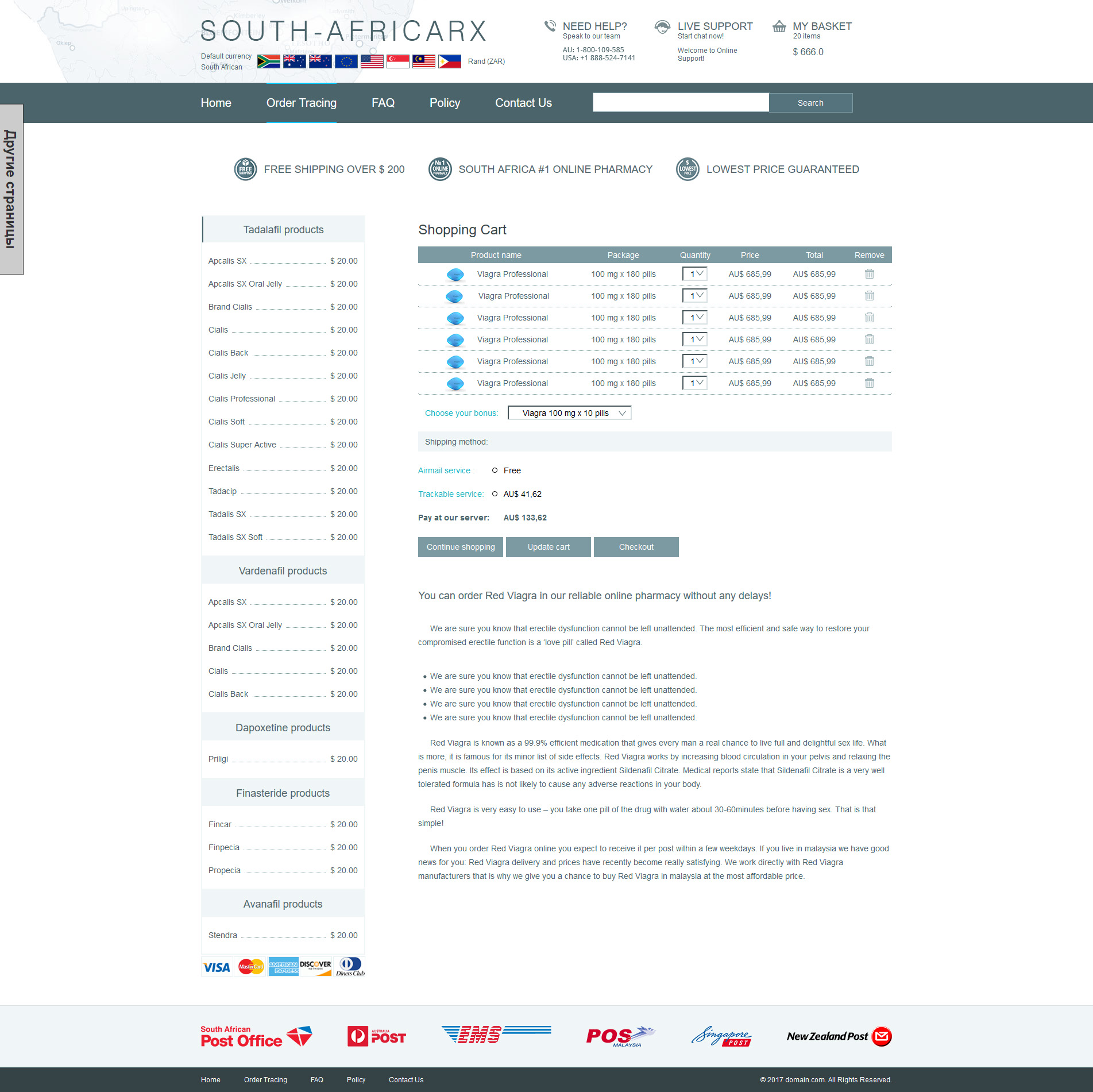Open the quantity dropdown in the first cart row

[x=694, y=274]
